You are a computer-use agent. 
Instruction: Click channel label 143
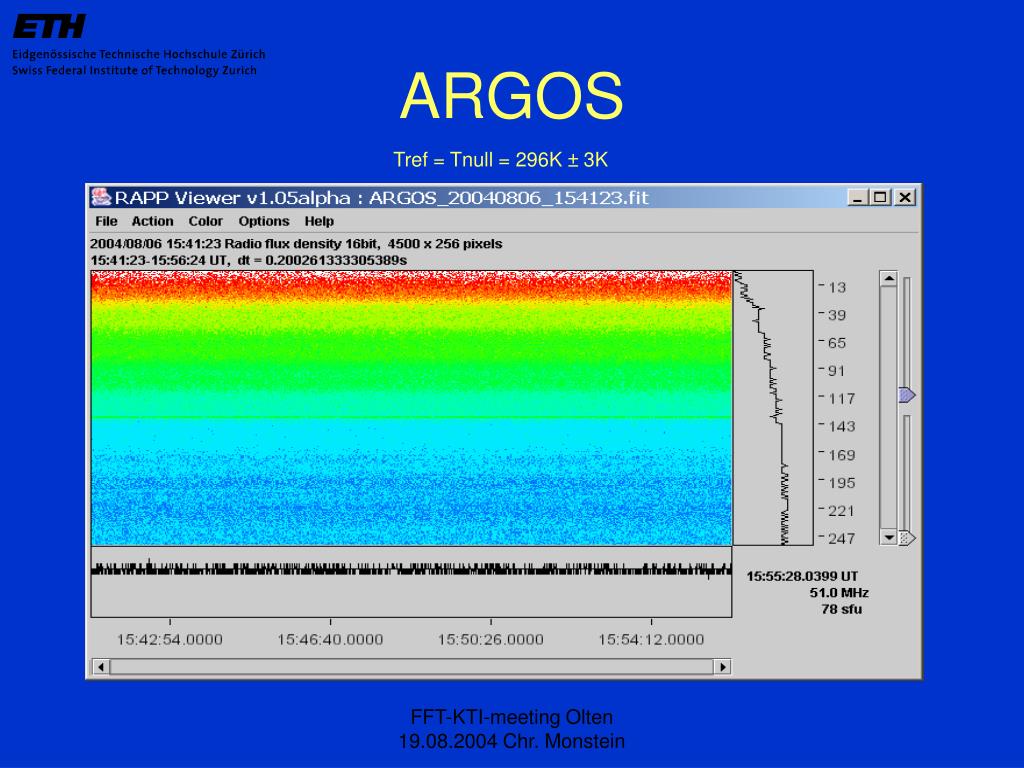pyautogui.click(x=841, y=427)
